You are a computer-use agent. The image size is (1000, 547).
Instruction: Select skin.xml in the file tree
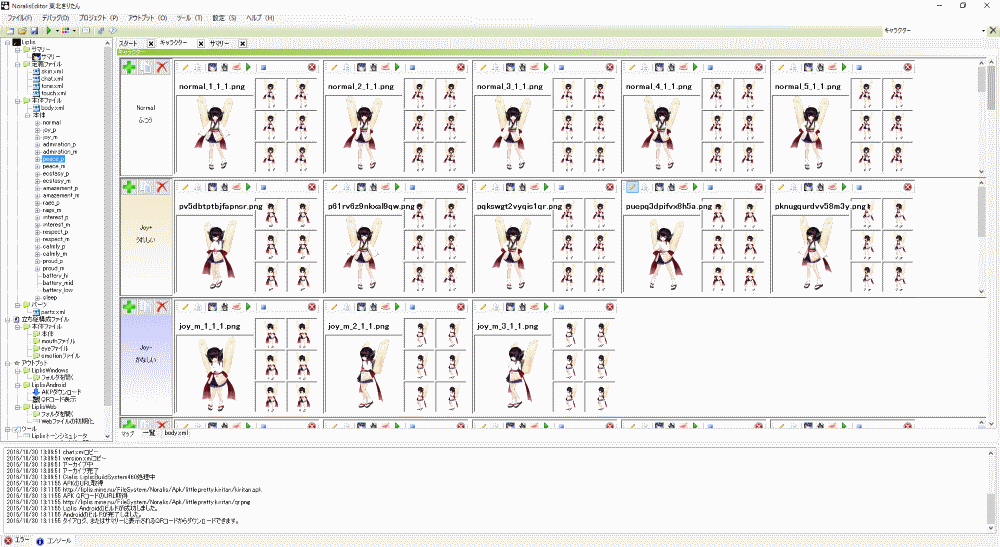[x=52, y=71]
